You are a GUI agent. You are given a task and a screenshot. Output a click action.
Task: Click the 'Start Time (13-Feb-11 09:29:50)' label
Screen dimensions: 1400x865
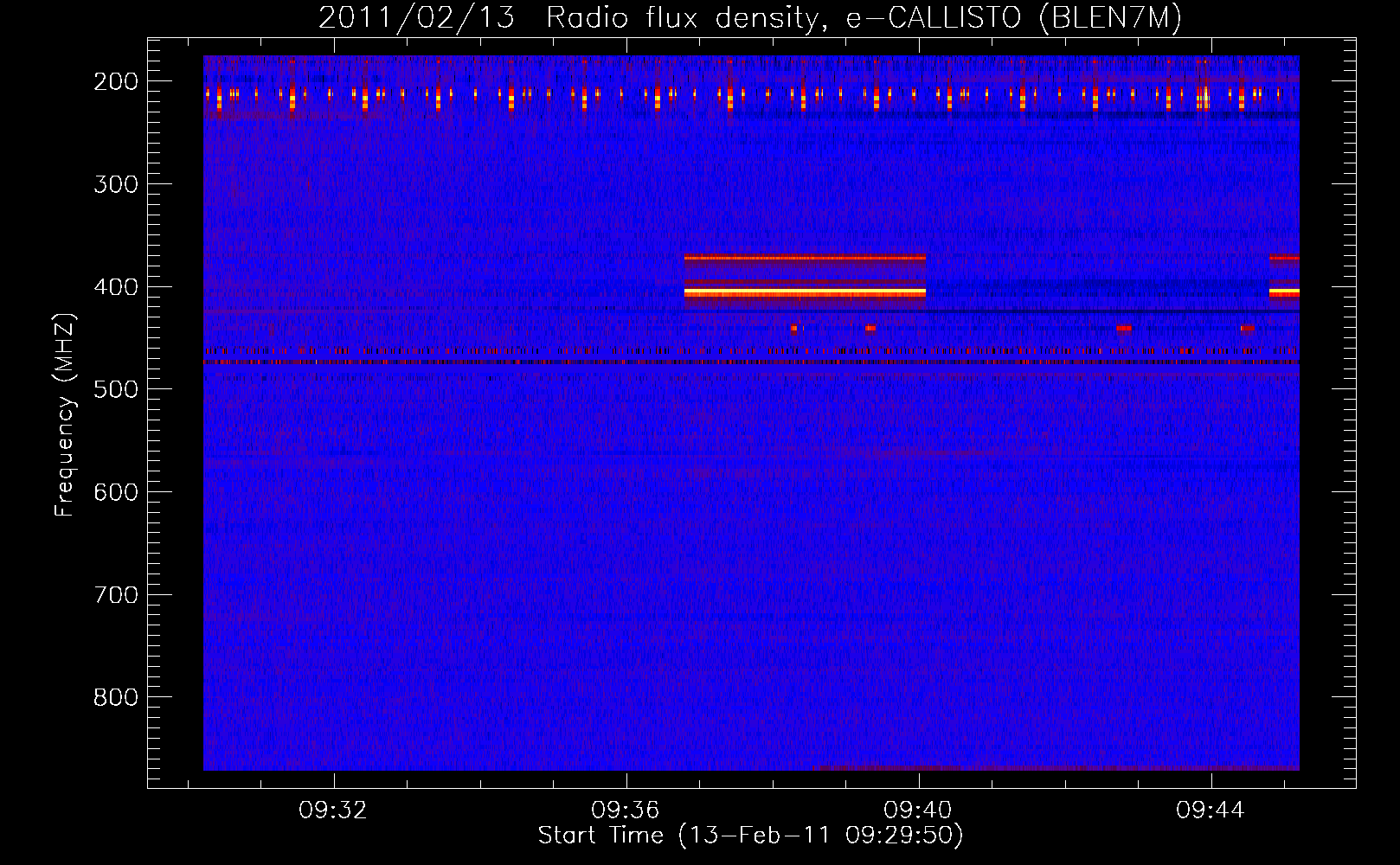(x=750, y=836)
